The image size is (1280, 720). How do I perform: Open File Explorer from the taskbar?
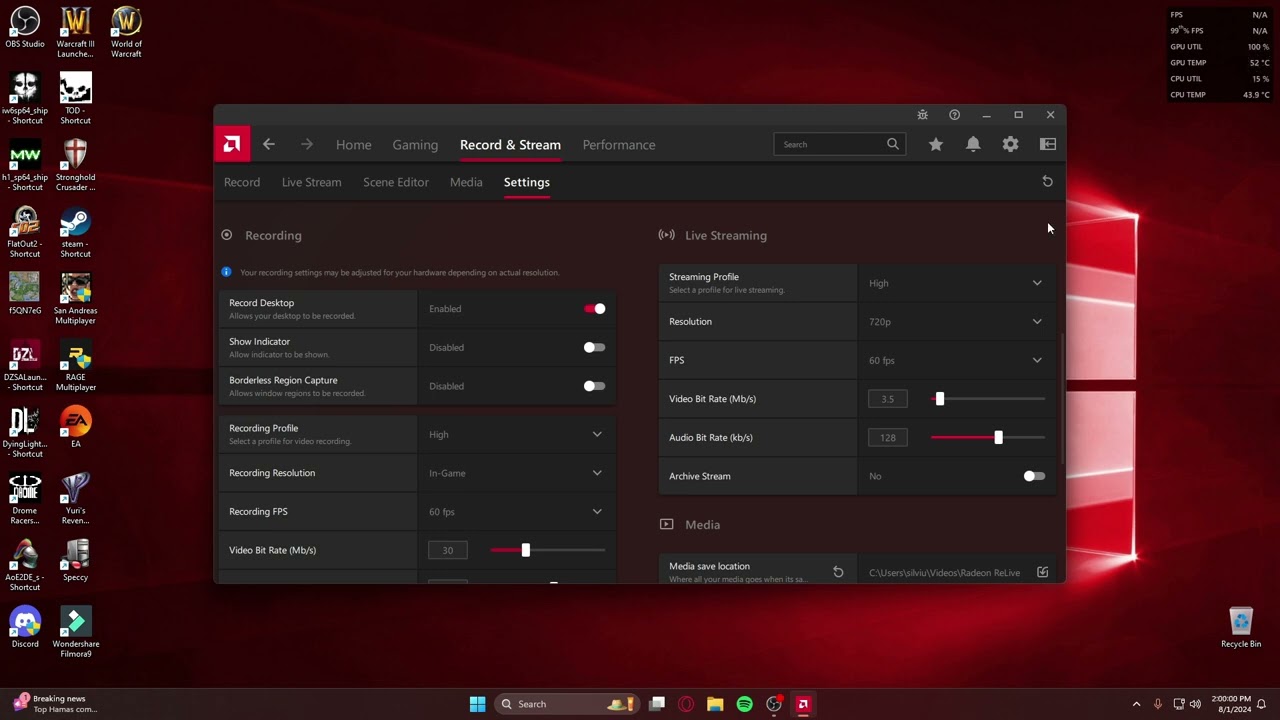click(715, 704)
